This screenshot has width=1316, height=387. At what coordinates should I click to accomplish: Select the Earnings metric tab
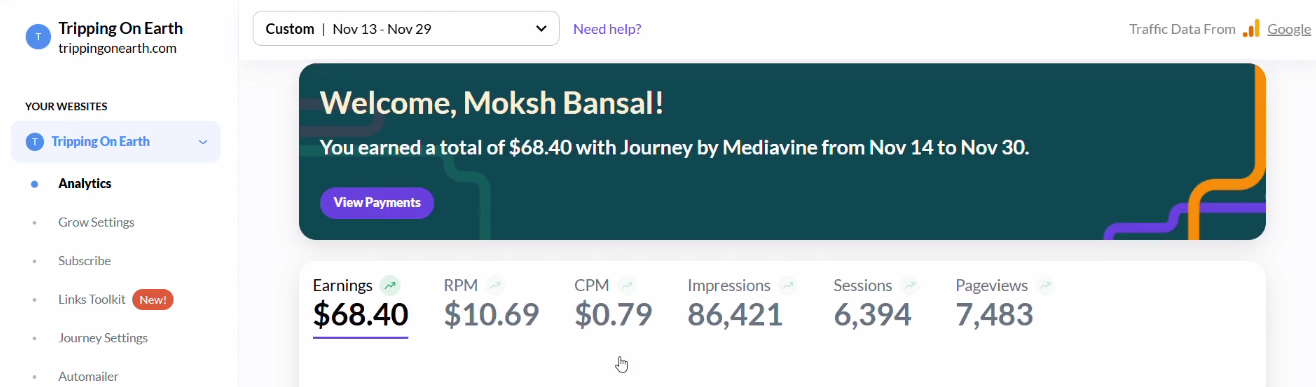[x=360, y=305]
